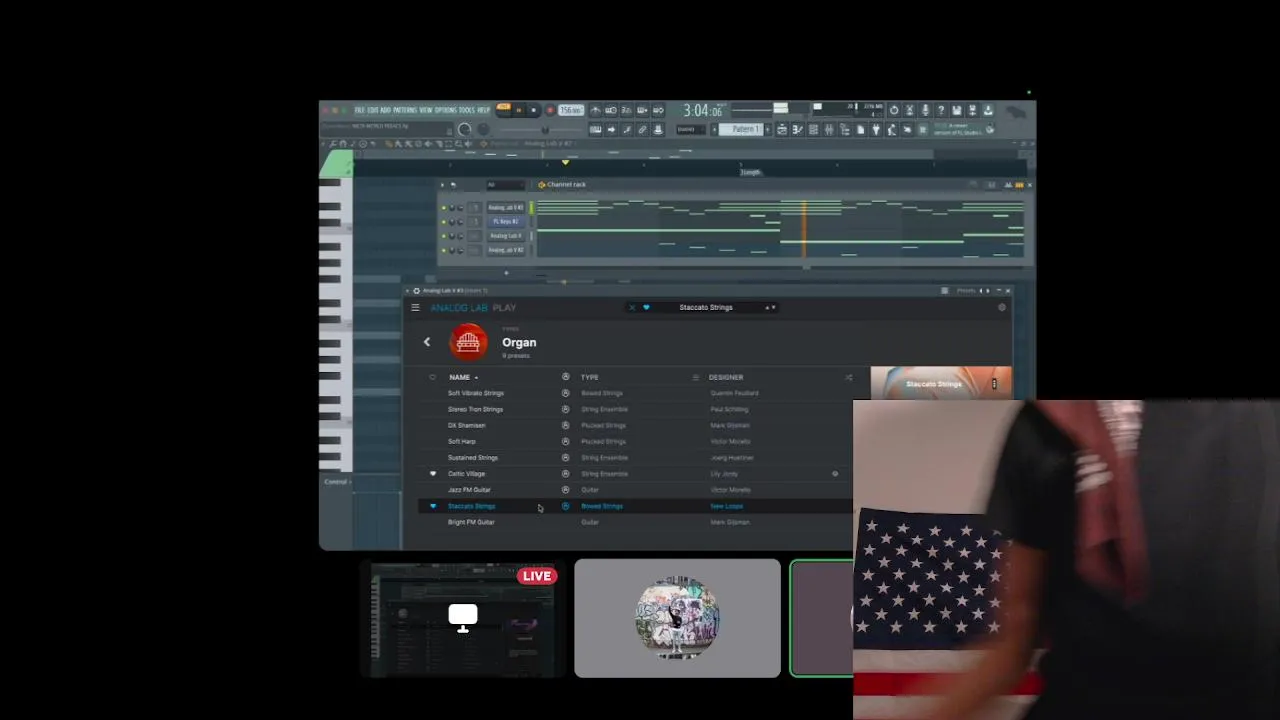The width and height of the screenshot is (1280, 720).
Task: Click the X beside Staccato Strings preset name
Action: pyautogui.click(x=632, y=307)
